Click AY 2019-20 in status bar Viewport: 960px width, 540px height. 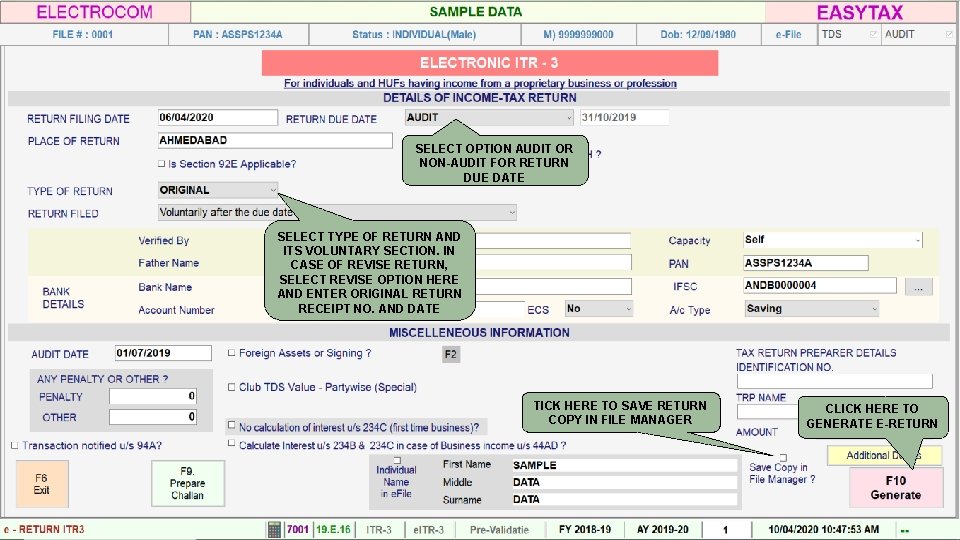coord(662,530)
